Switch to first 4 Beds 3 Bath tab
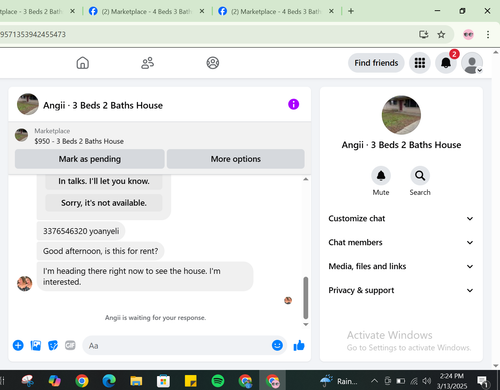The height and width of the screenshot is (390, 500). (147, 11)
